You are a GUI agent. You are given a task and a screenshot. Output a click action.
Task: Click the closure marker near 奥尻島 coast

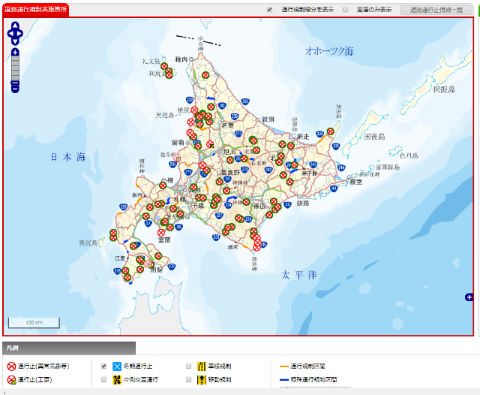point(113,233)
